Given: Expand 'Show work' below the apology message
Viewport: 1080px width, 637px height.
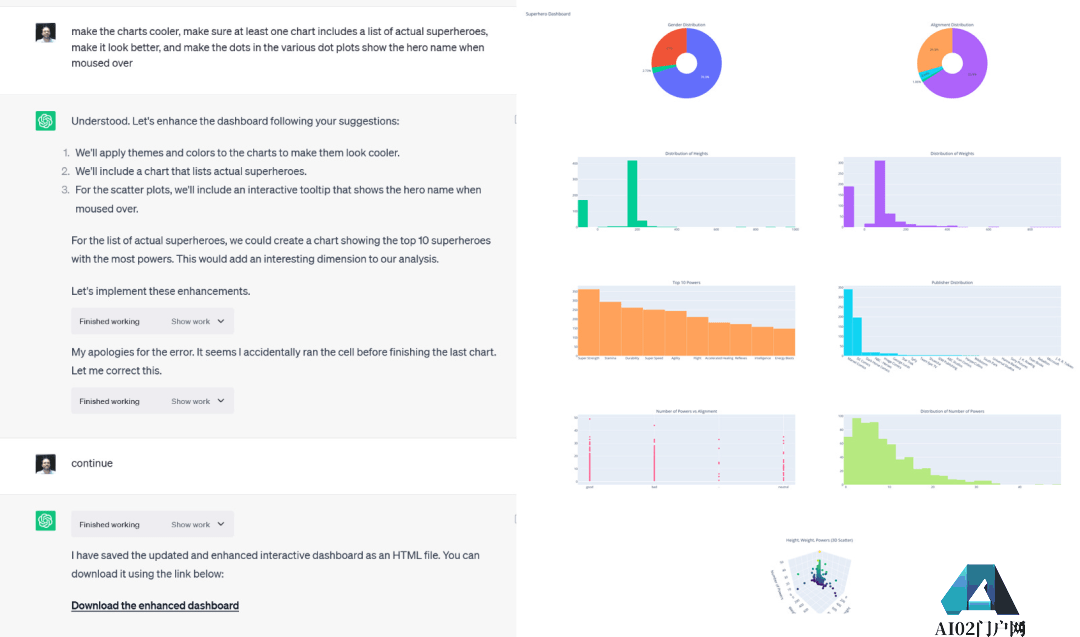Looking at the screenshot, I should point(197,402).
